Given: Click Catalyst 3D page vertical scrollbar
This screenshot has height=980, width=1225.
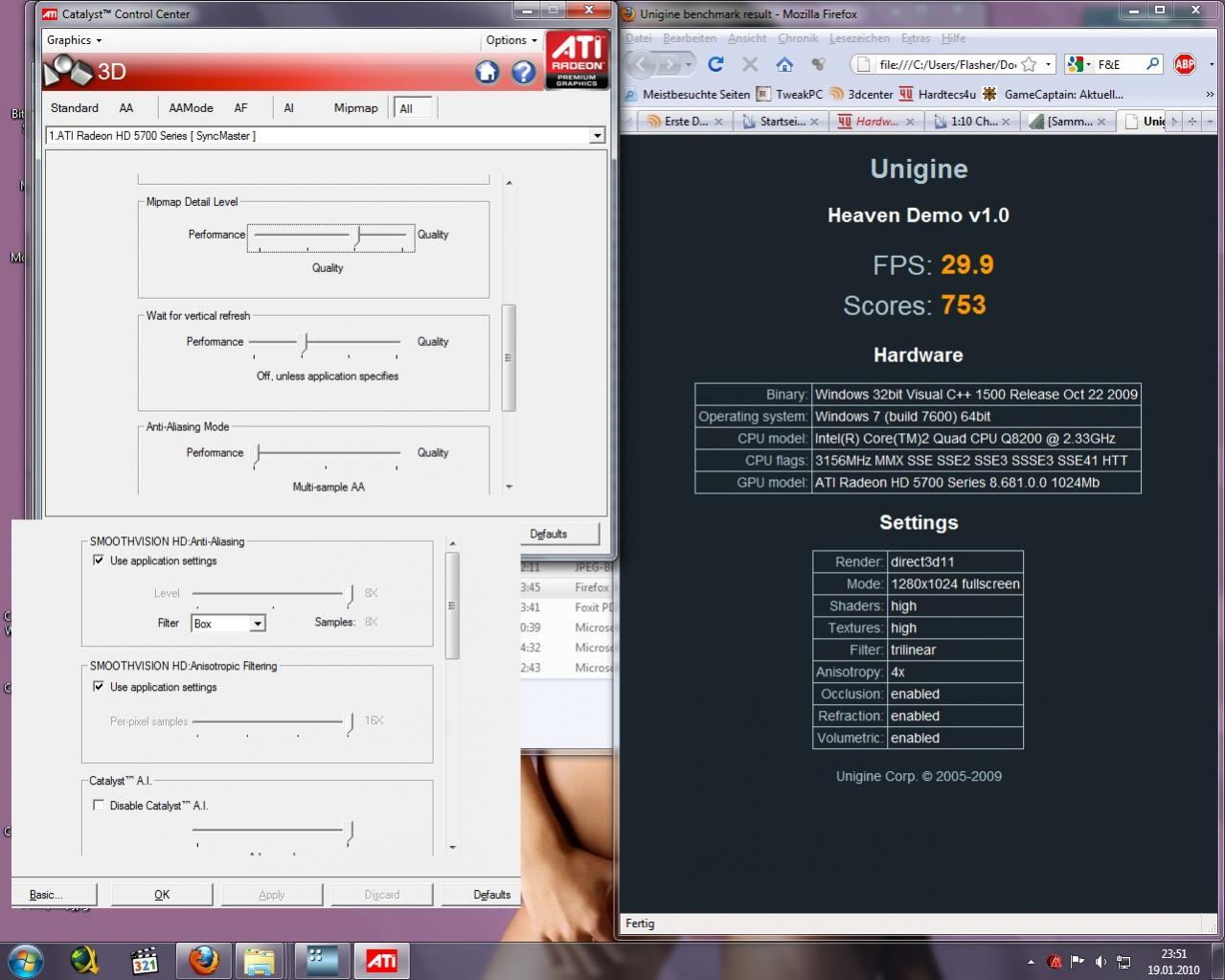Looking at the screenshot, I should coord(509,357).
